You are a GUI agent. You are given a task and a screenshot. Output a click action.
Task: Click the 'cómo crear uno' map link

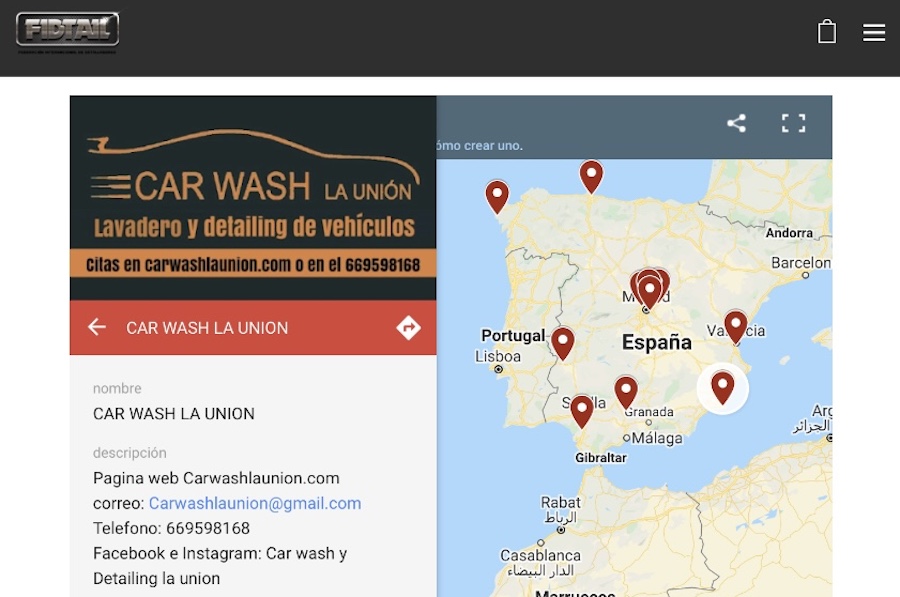[x=480, y=146]
